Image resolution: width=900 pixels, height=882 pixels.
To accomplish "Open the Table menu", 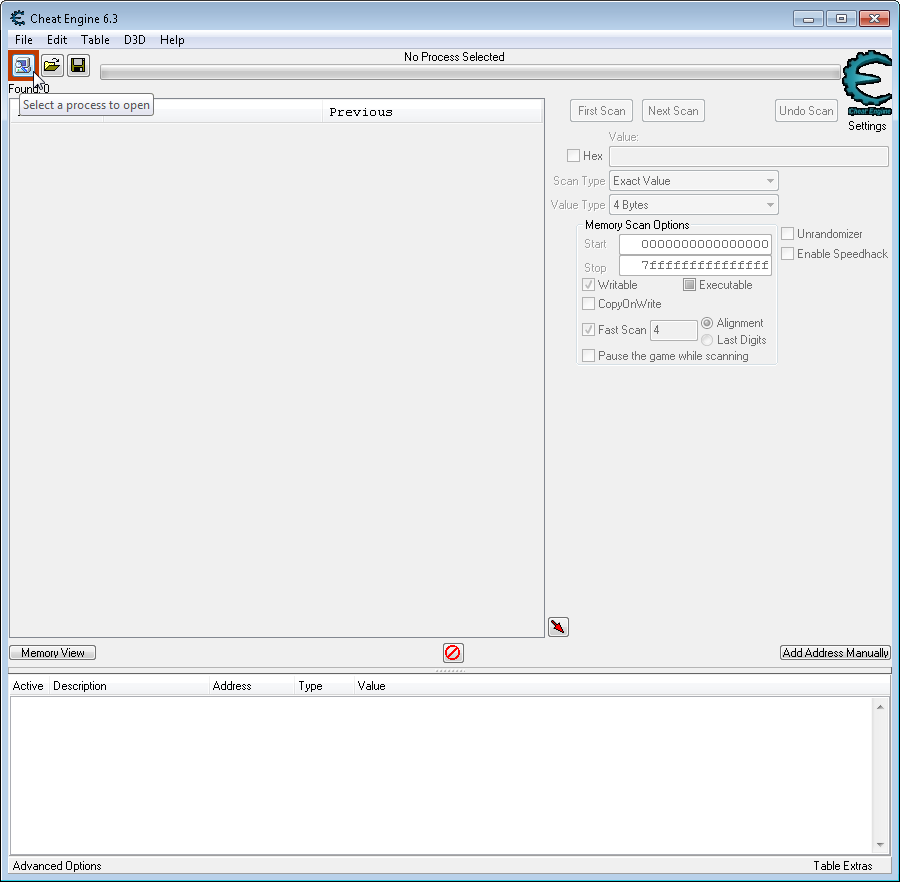I will [x=95, y=40].
